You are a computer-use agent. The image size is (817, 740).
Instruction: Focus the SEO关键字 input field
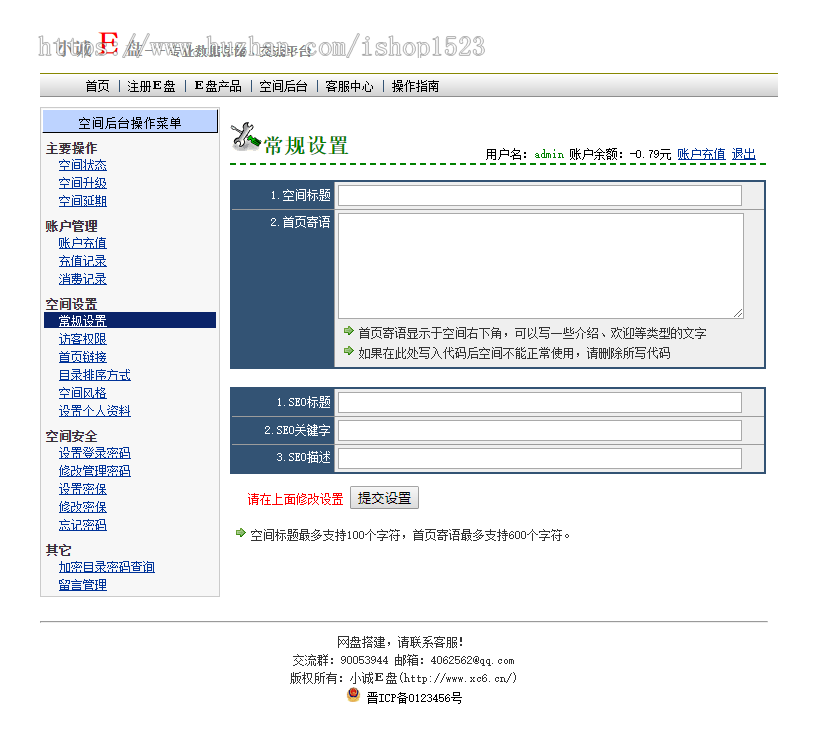[x=540, y=430]
